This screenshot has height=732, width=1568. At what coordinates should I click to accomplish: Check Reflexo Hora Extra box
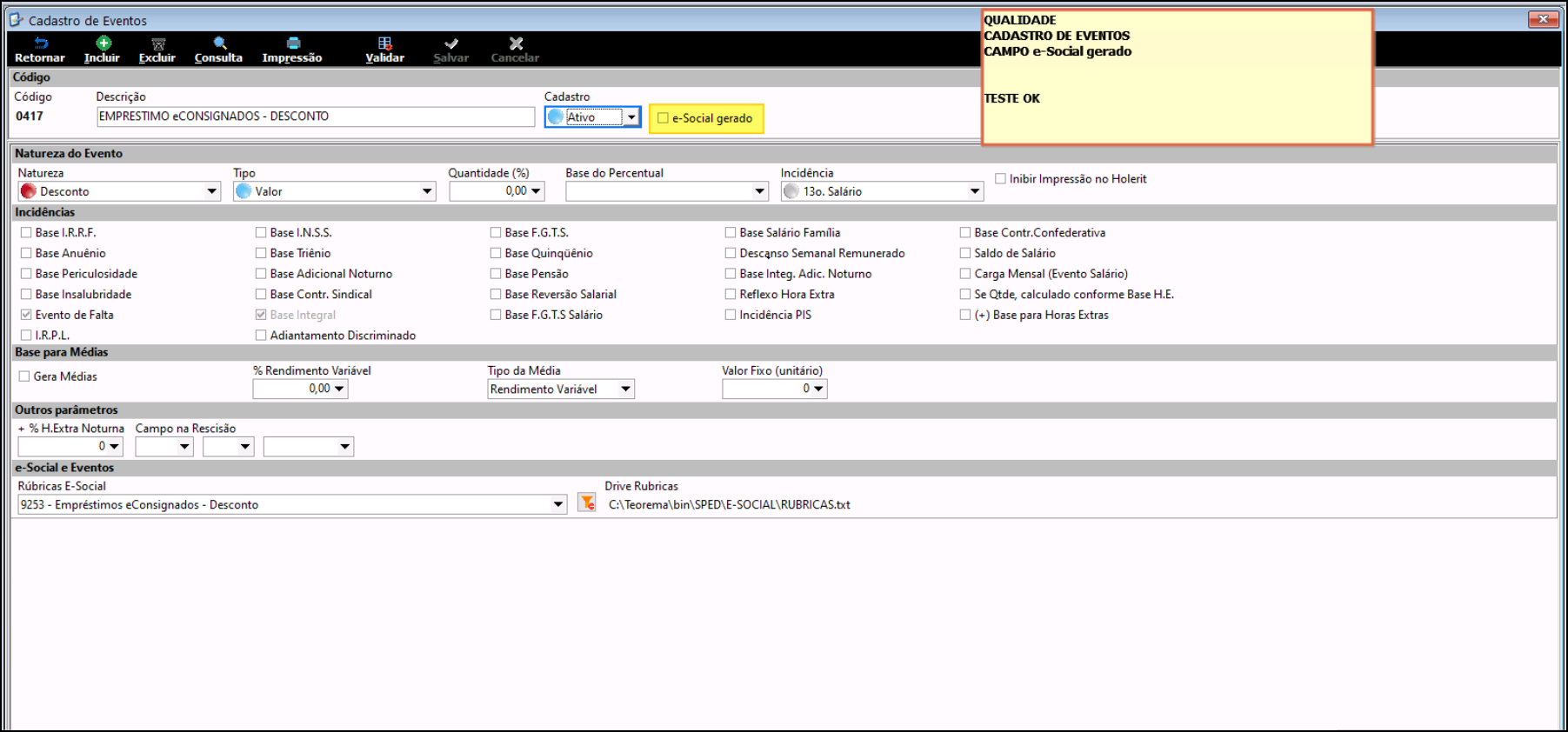tap(731, 294)
